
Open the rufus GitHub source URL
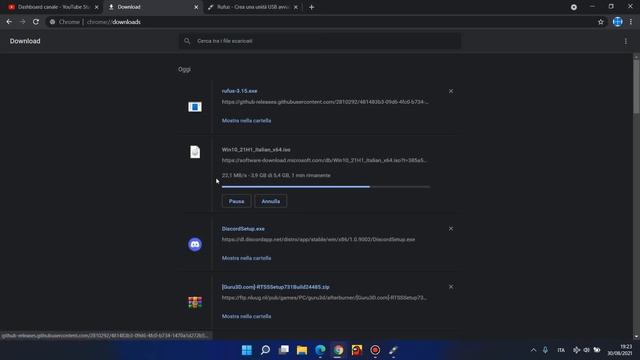pos(325,102)
